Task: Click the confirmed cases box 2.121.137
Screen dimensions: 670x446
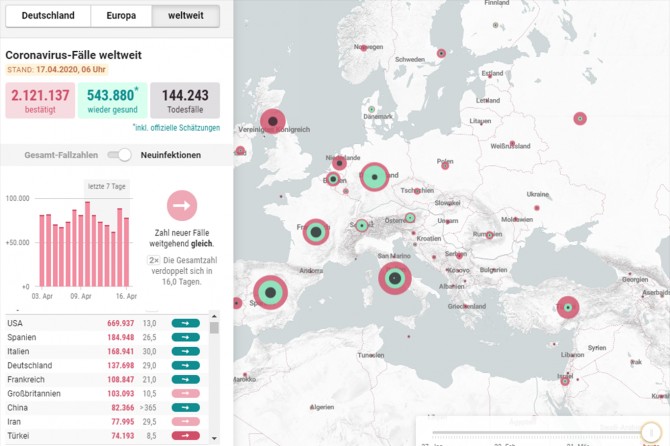Action: coord(40,100)
